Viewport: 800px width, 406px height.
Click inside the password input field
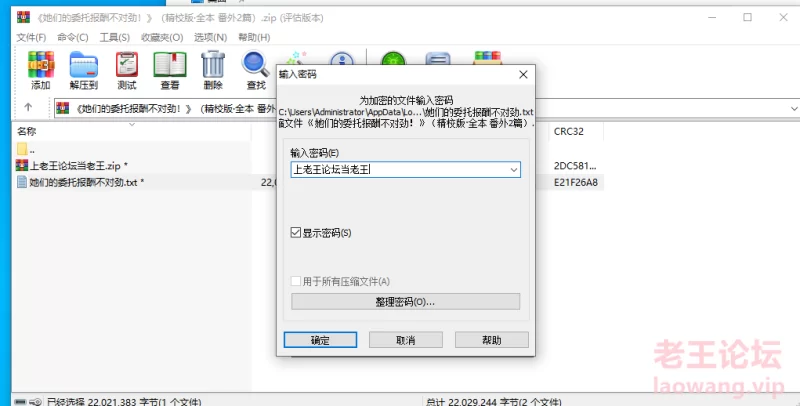399,170
